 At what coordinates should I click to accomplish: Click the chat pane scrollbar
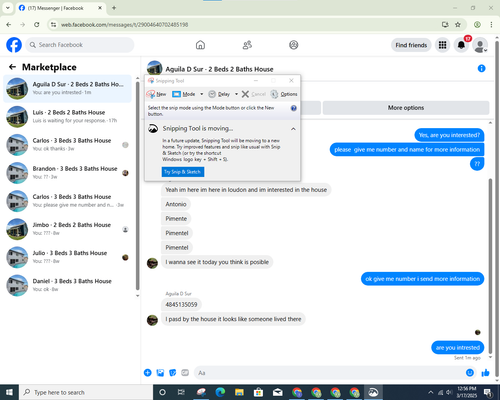tap(490, 266)
